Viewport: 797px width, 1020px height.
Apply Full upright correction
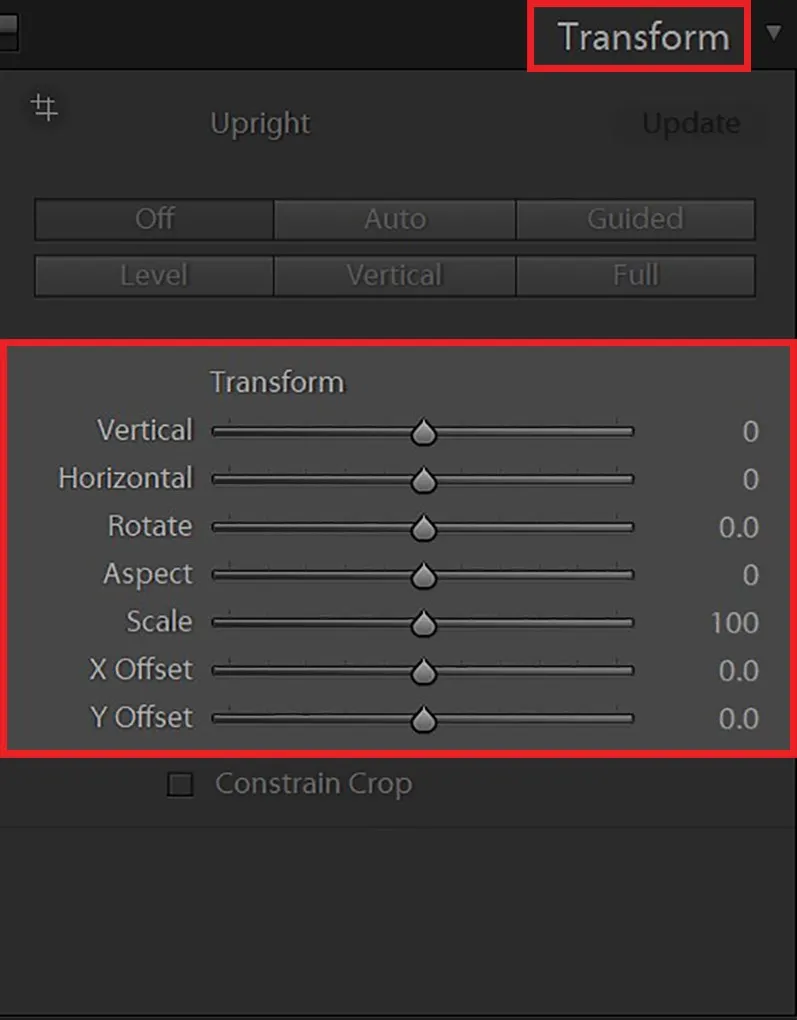635,275
